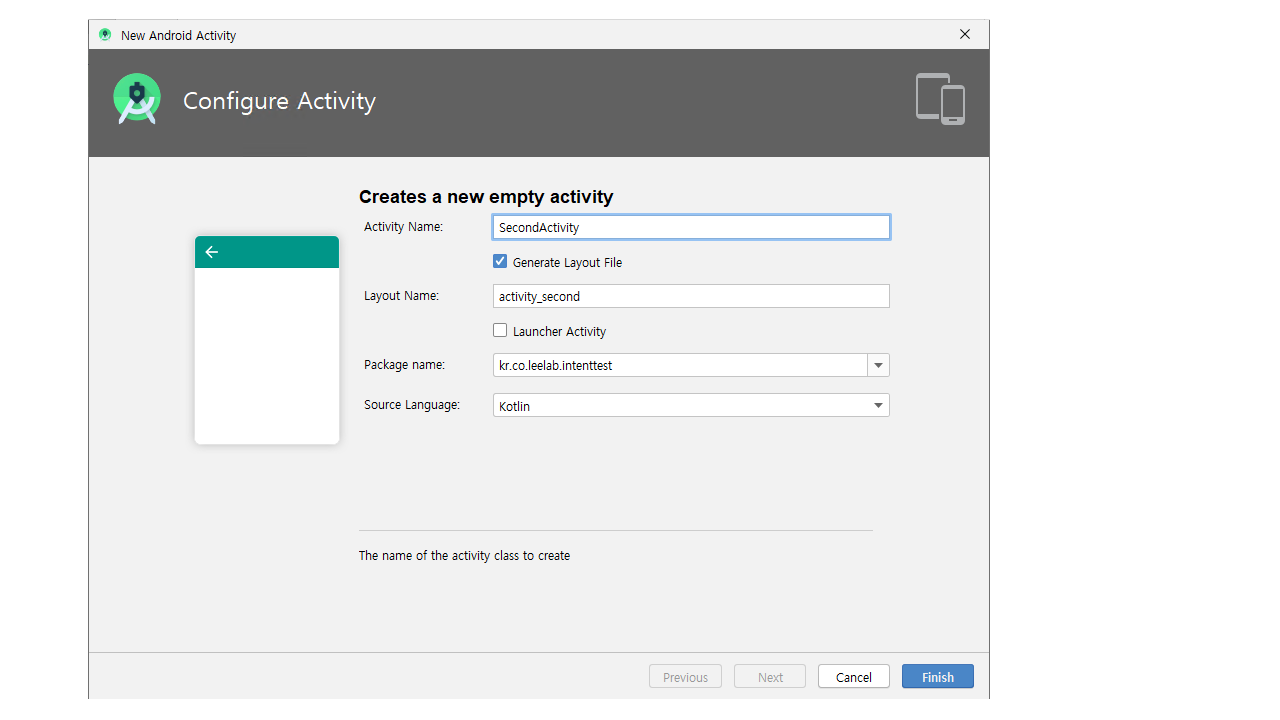Focus the Activity Name field with SecondActivity
Image resolution: width=1280 pixels, height=720 pixels.
(690, 227)
